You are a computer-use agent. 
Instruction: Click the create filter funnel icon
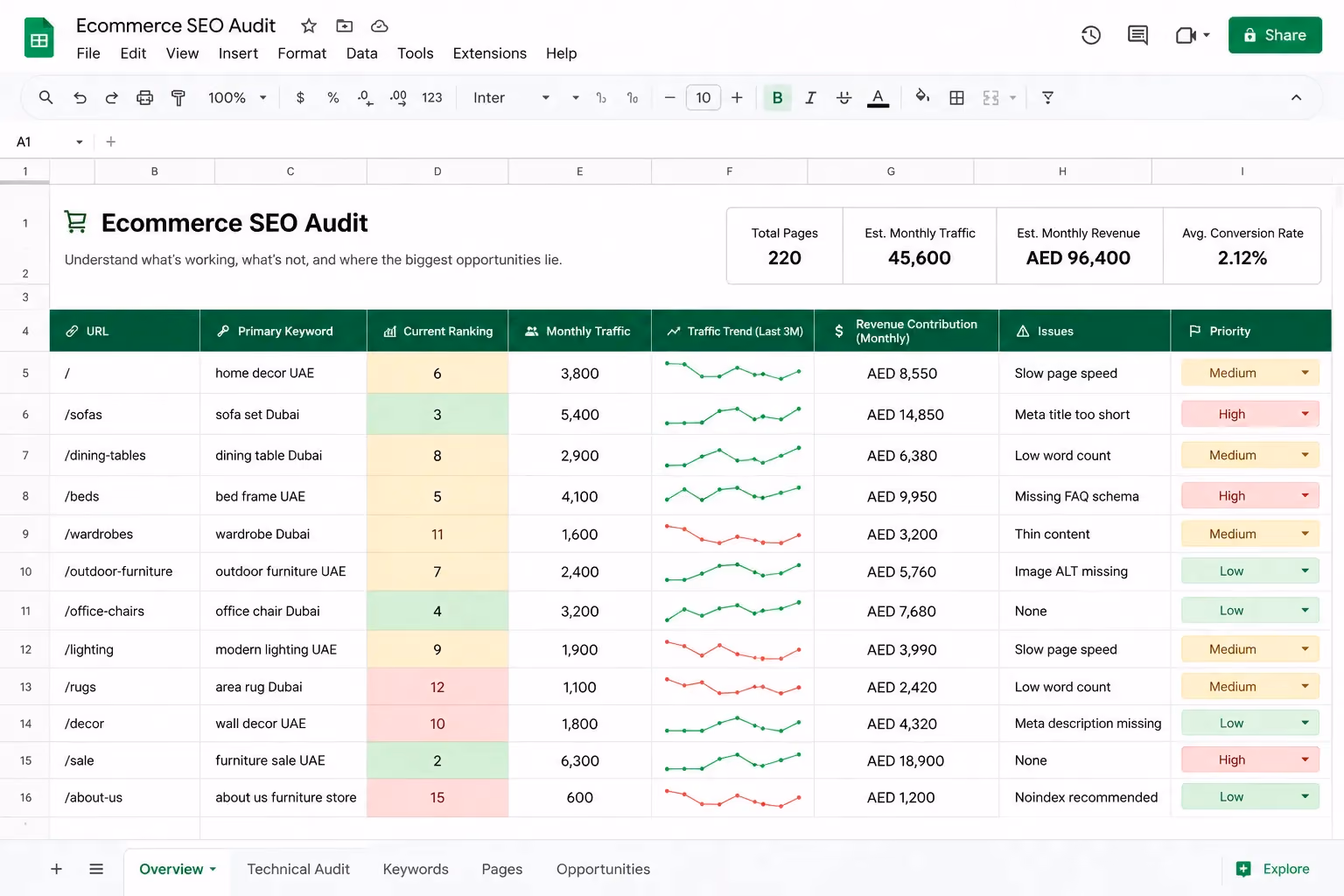pyautogui.click(x=1047, y=98)
